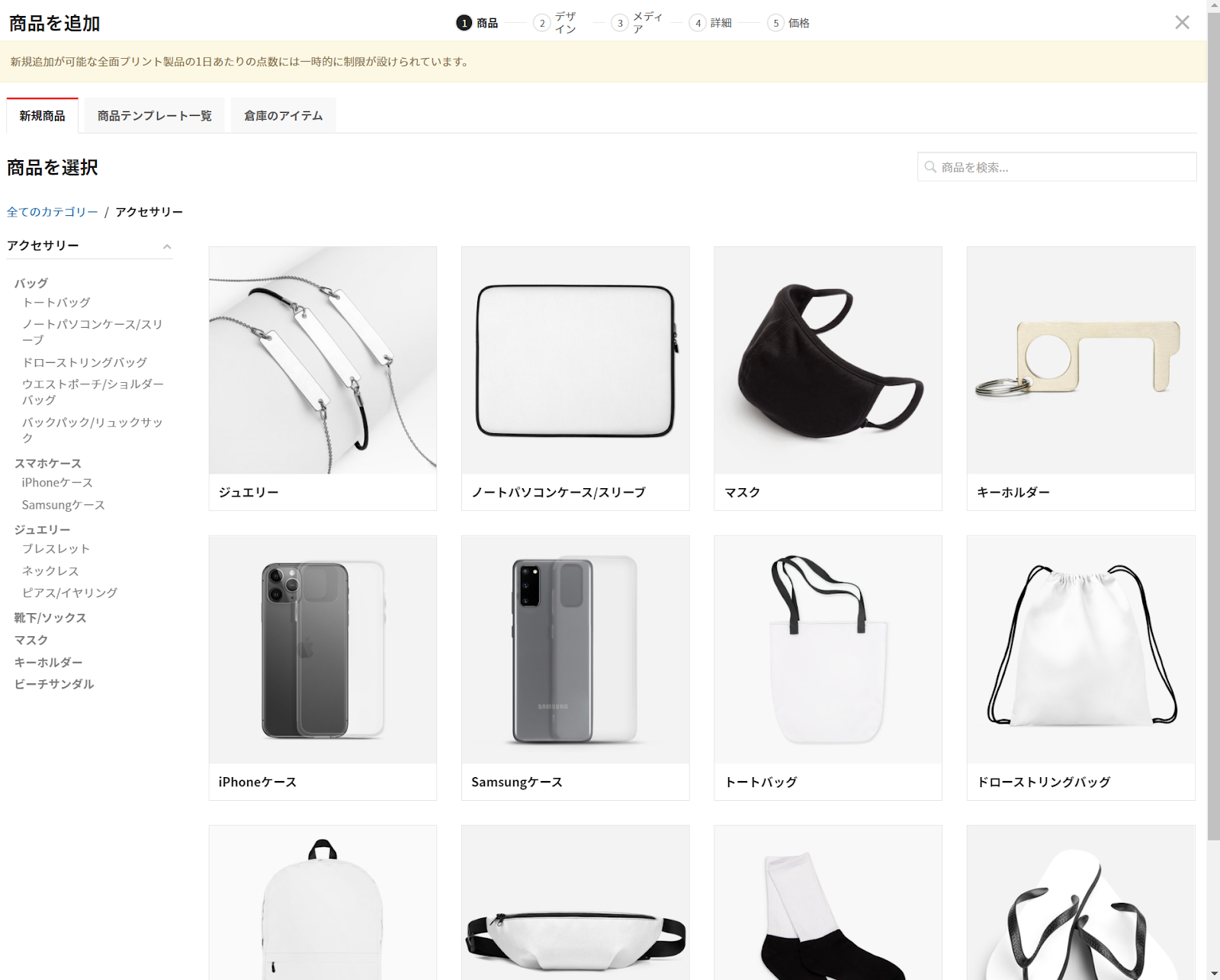Screen dimensions: 1220x980
Task: Select step 5 価格 in wizard
Action: pos(788,23)
